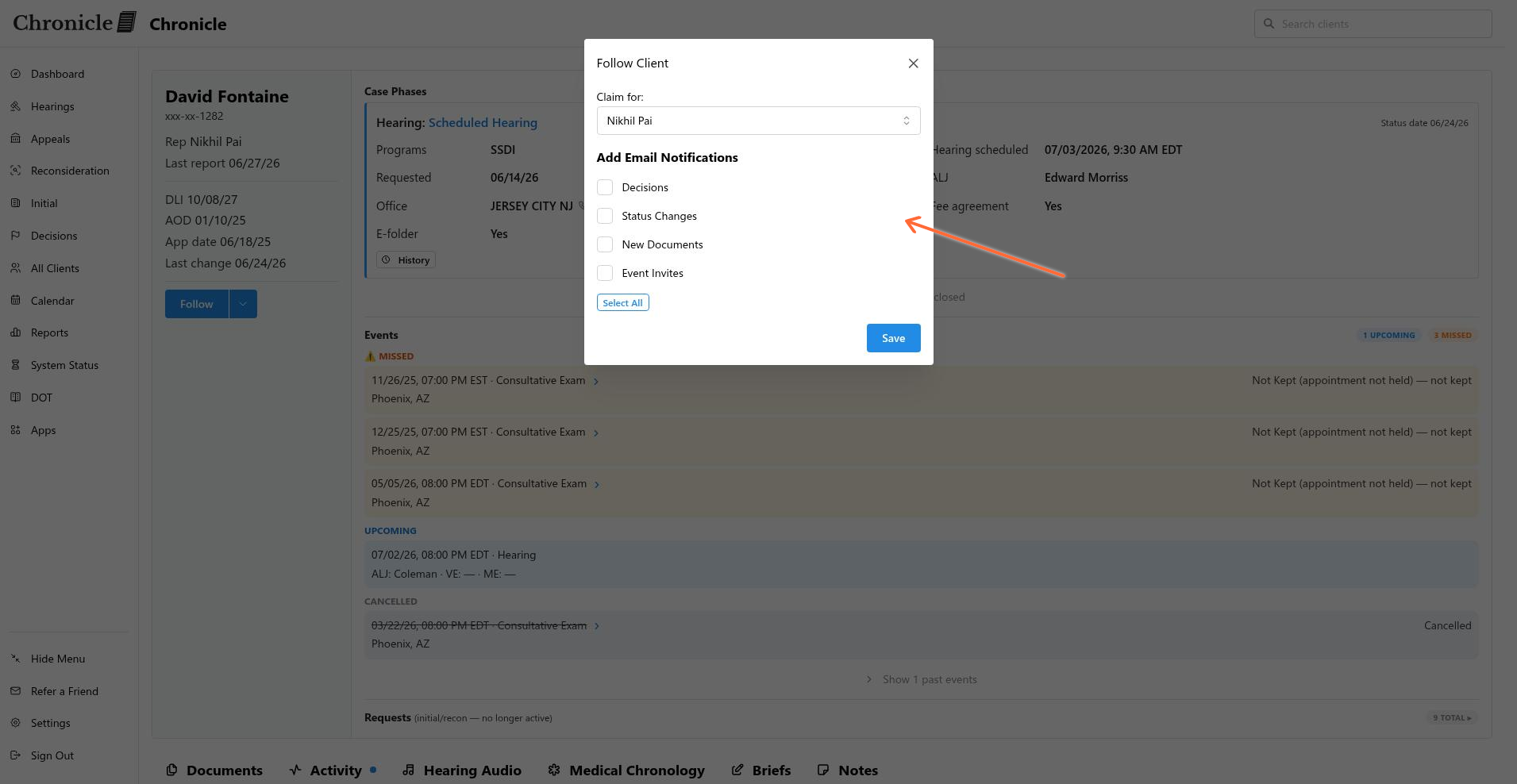This screenshot has height=784, width=1517.
Task: Click the Chronicle logo document icon
Action: tap(127, 22)
